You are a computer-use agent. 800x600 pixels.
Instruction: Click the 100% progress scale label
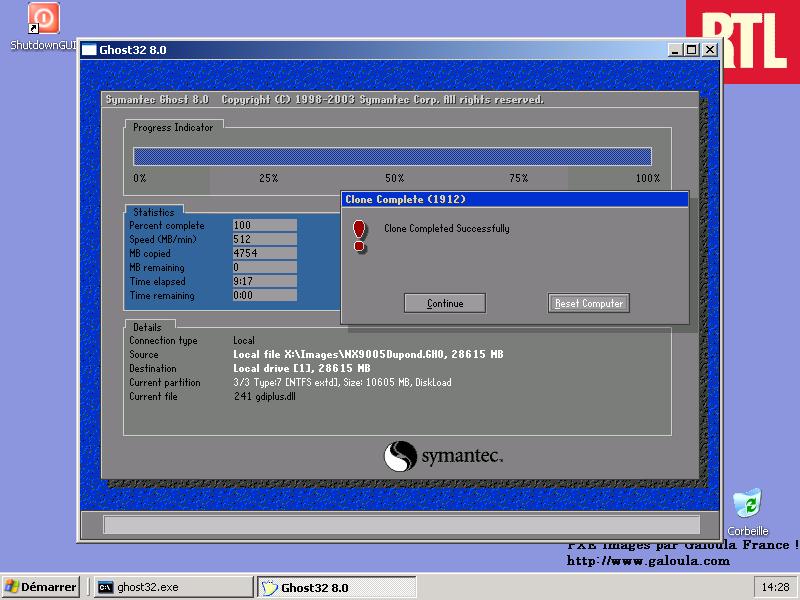648,178
